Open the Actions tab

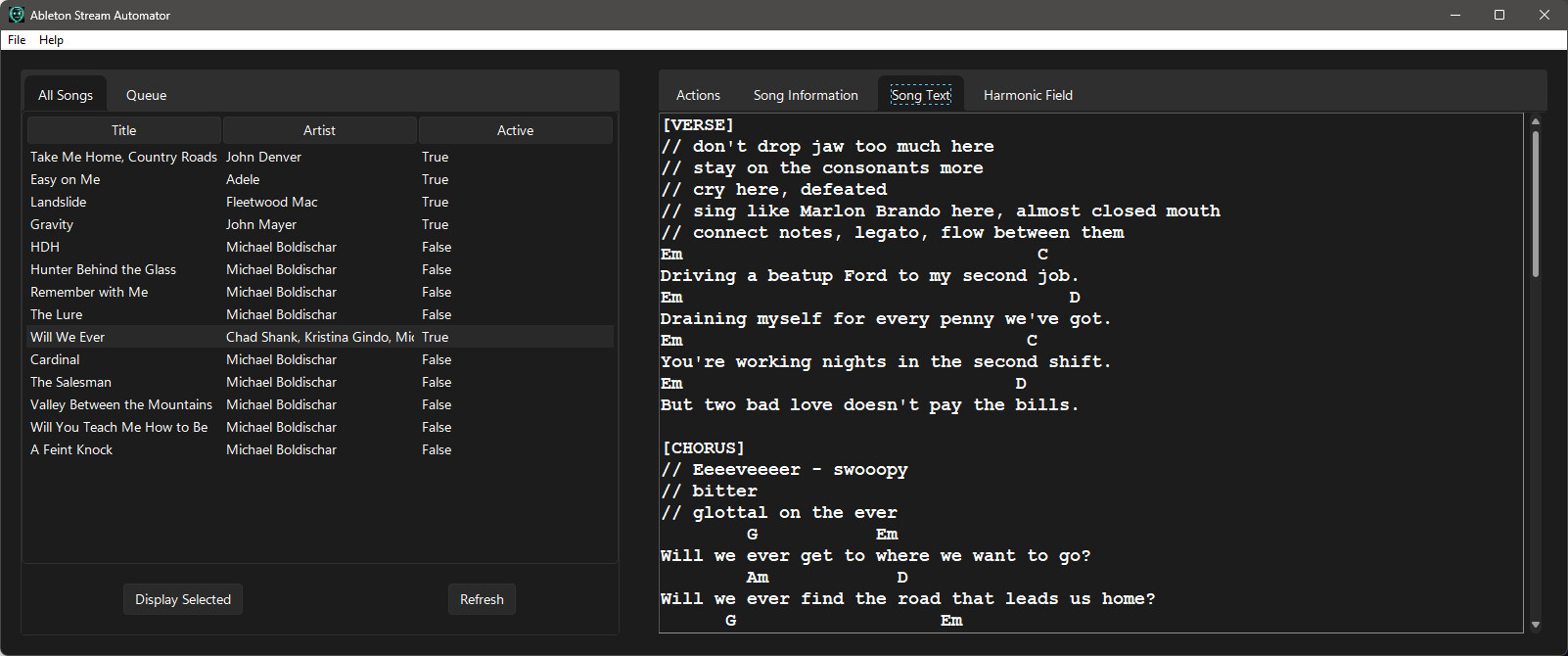coord(698,95)
